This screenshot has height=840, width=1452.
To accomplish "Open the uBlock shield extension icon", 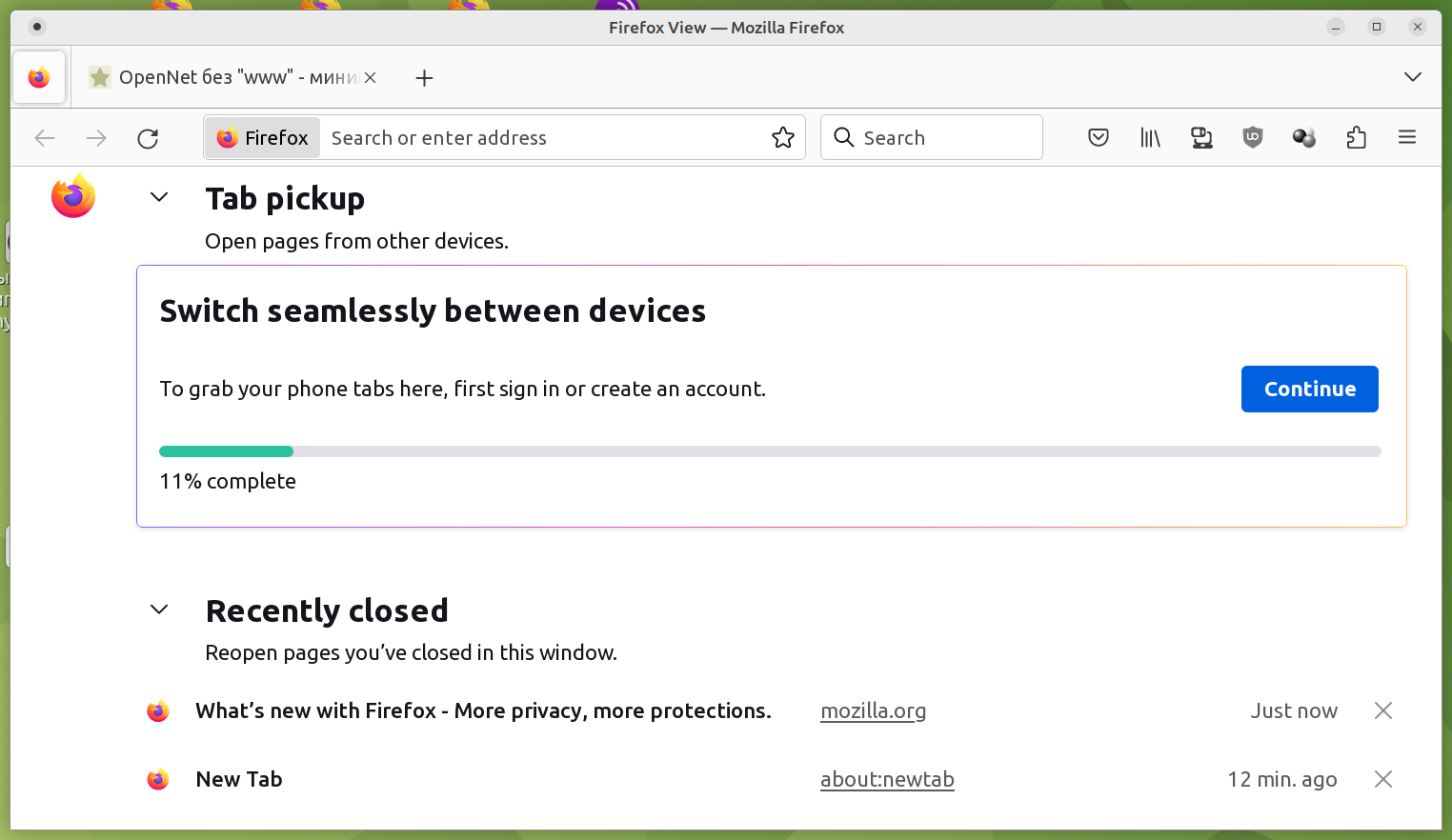I will click(x=1253, y=138).
